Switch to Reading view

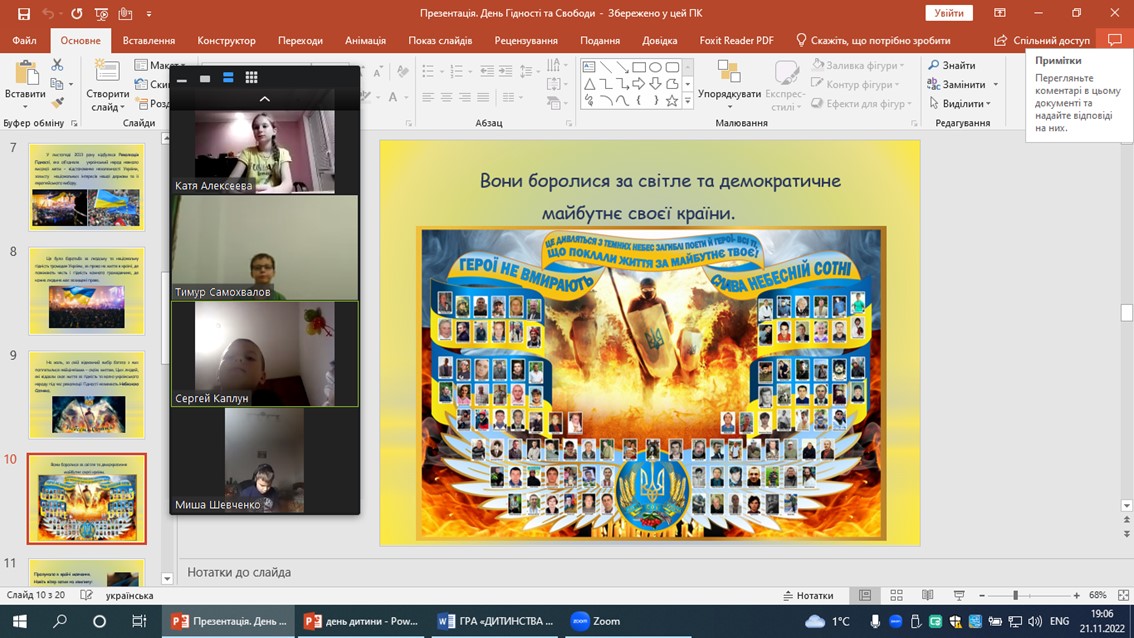click(928, 595)
